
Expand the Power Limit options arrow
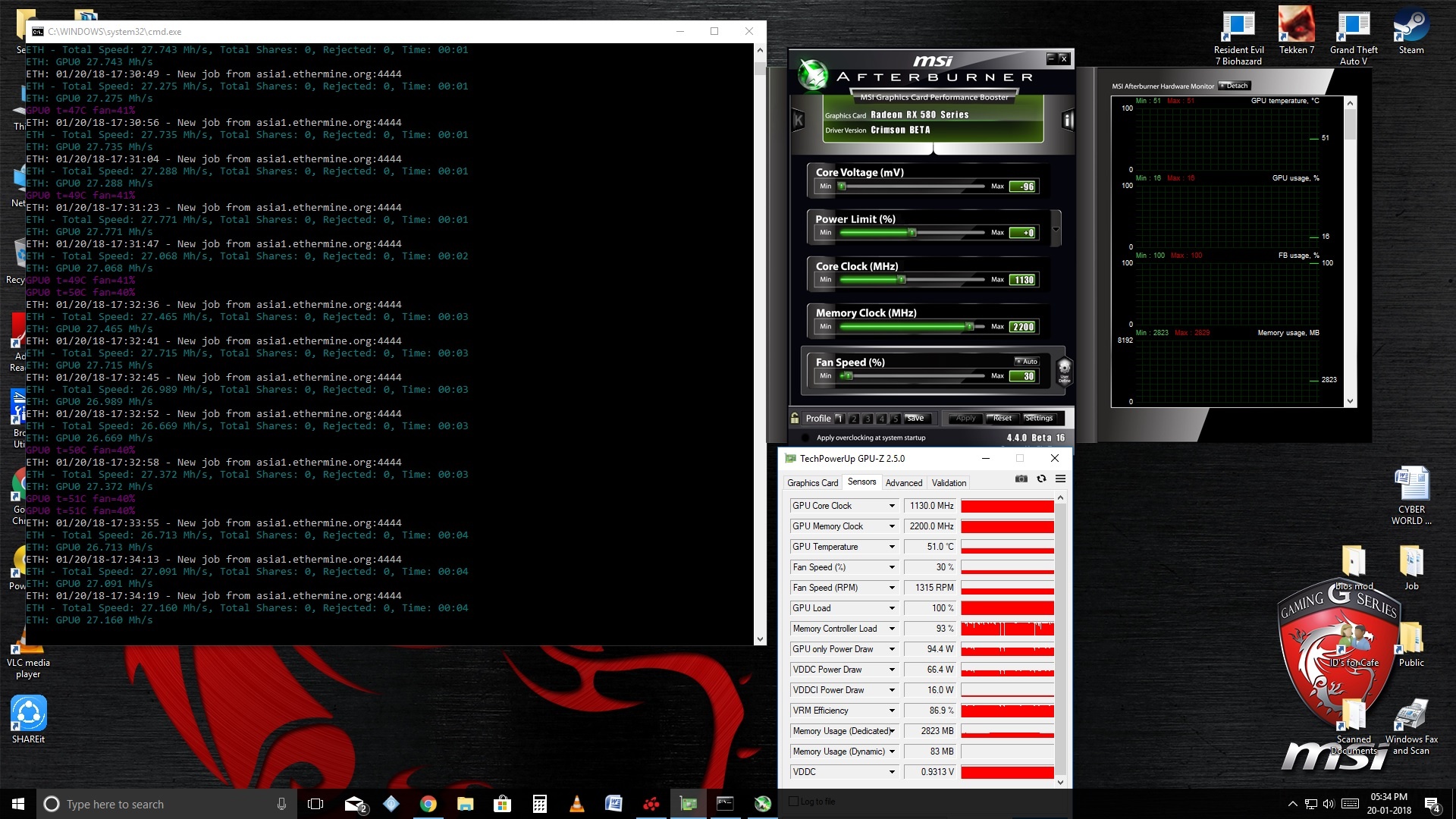coord(1056,228)
